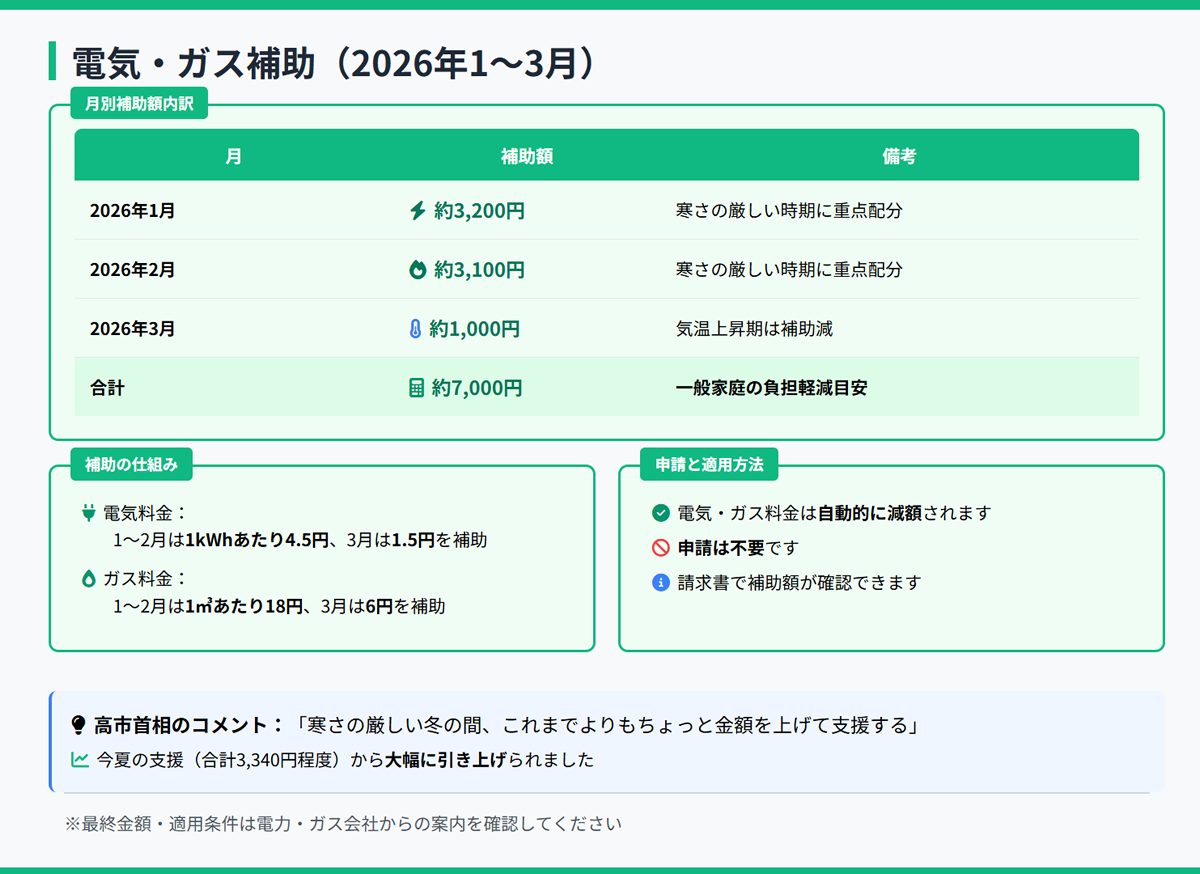Click the green checkmark icon for 自動的に減額
Viewport: 1200px width, 874px height.
(660, 513)
